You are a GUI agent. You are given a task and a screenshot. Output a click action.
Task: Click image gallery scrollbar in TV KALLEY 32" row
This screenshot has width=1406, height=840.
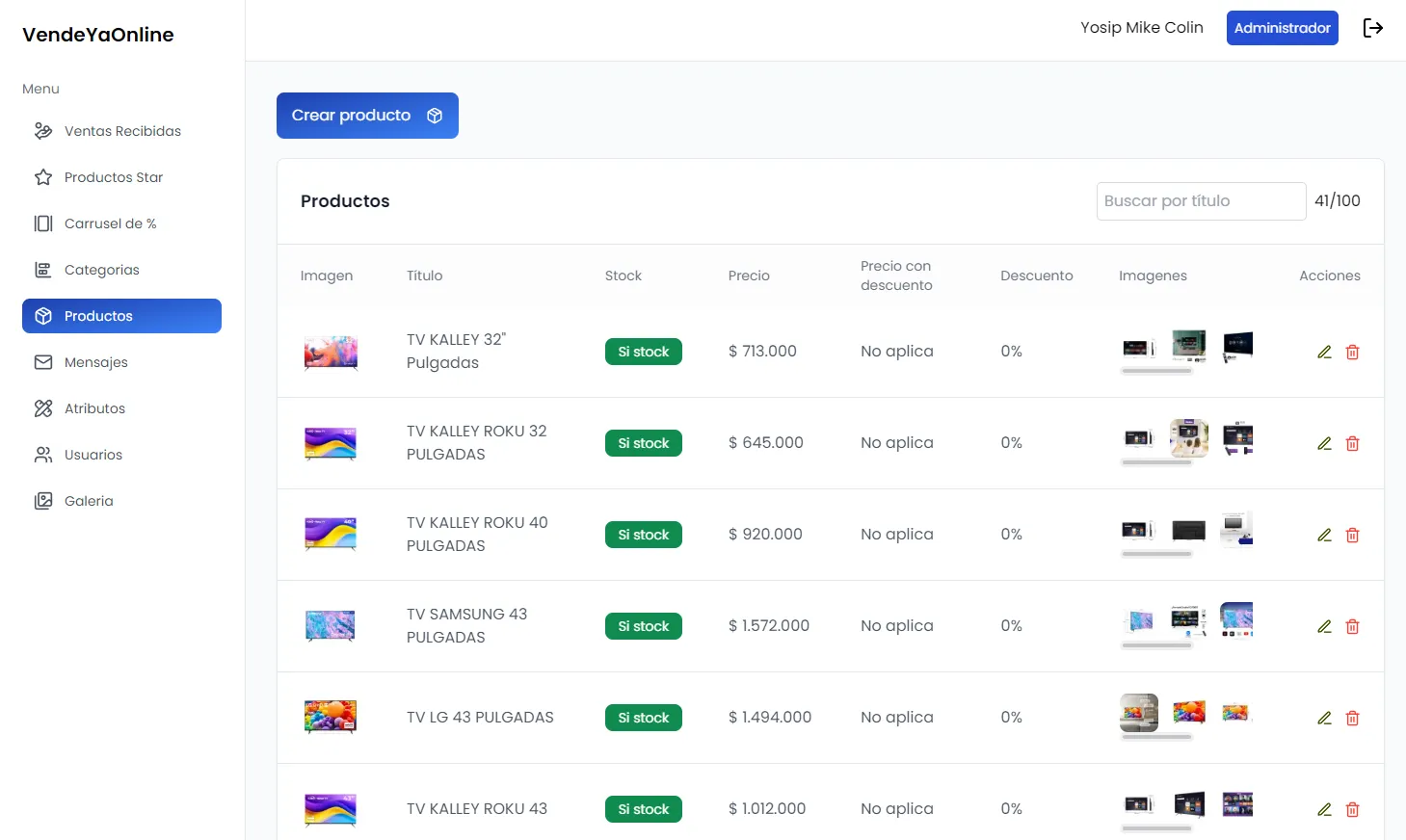[x=1157, y=371]
